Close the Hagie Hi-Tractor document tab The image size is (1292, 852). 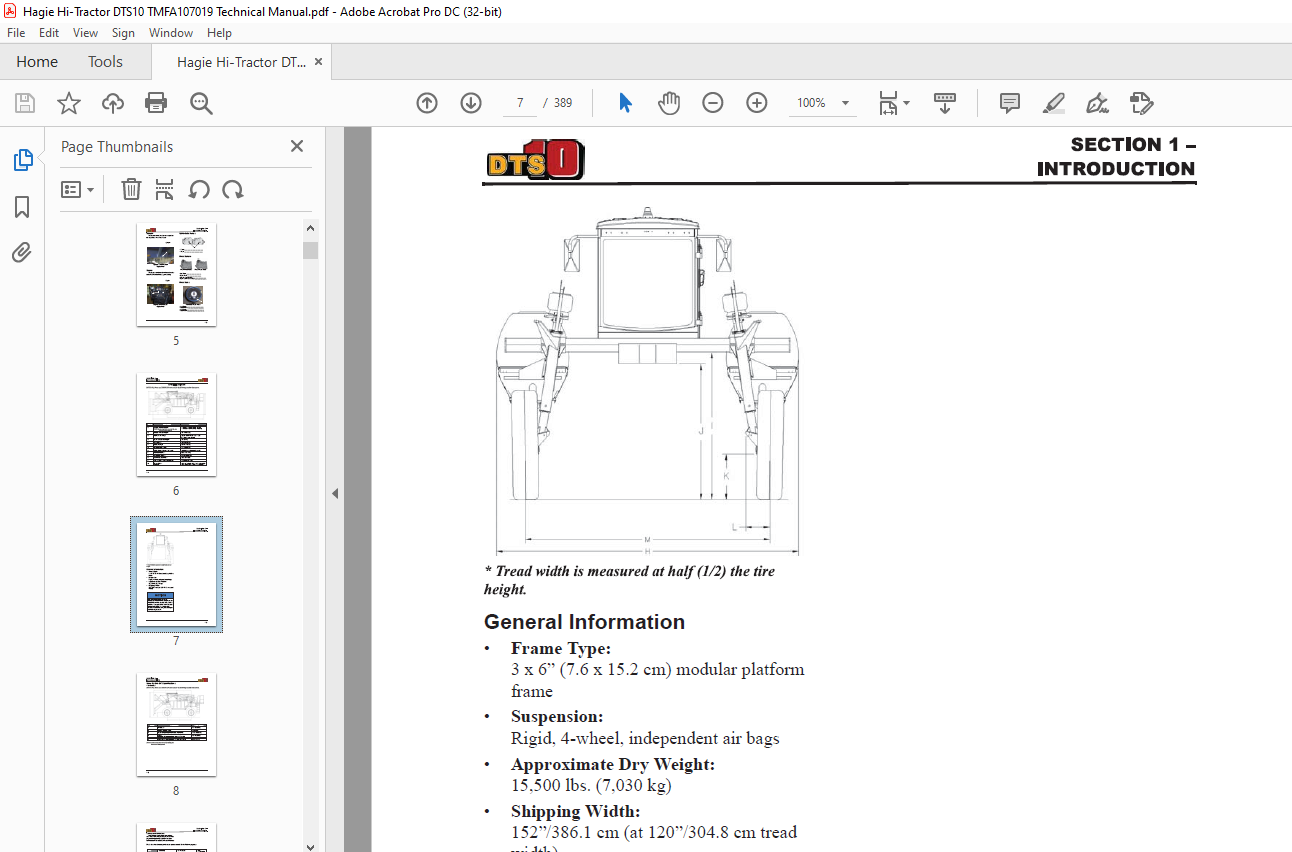pos(319,62)
